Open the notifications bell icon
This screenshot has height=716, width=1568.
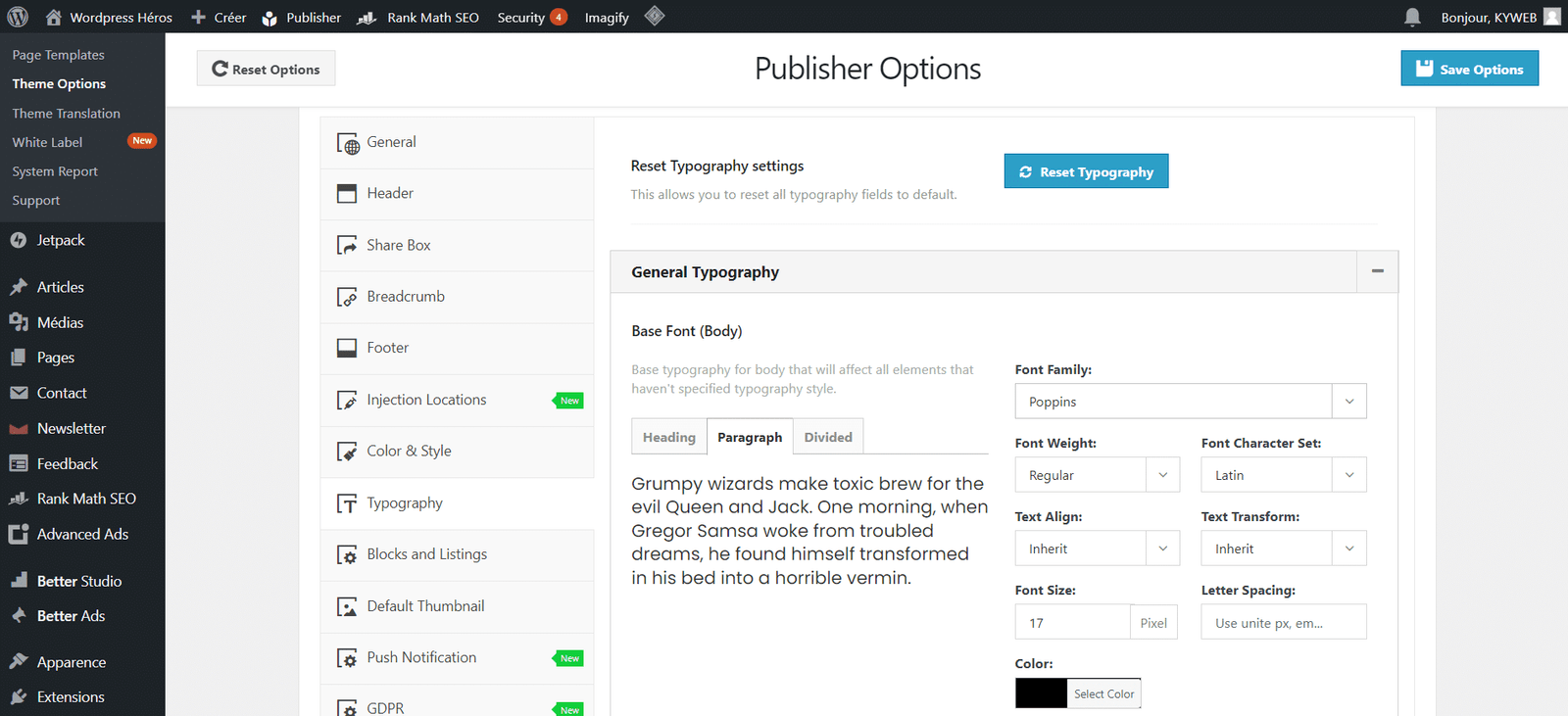point(1412,17)
